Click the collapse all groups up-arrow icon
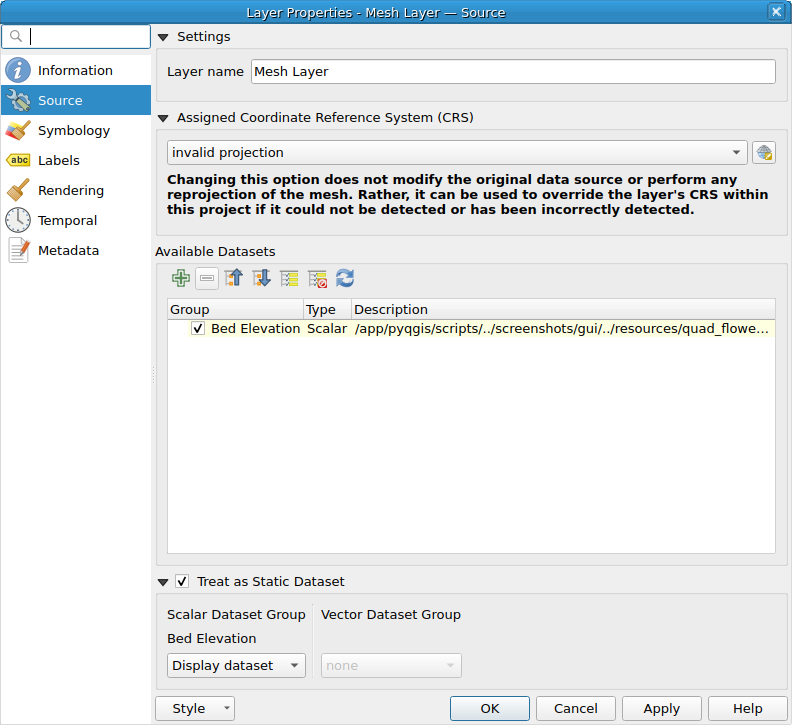792x725 pixels. tap(234, 279)
